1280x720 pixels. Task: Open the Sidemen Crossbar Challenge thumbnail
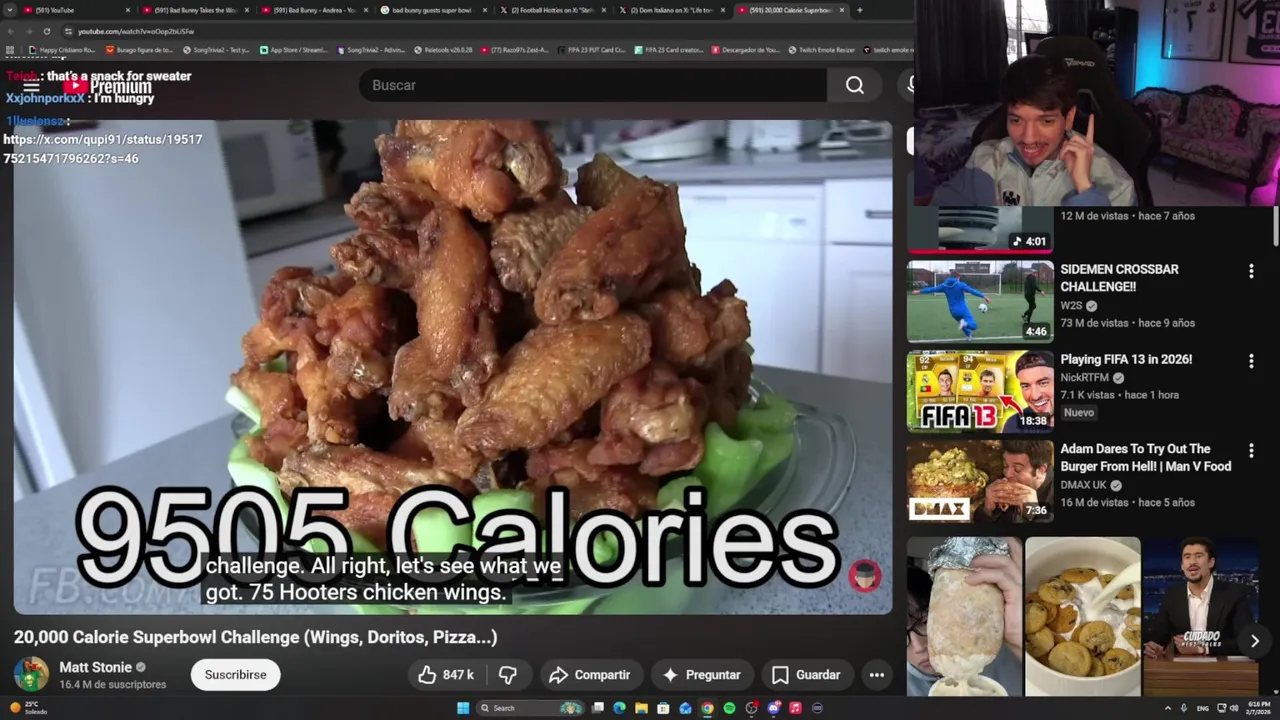[980, 302]
